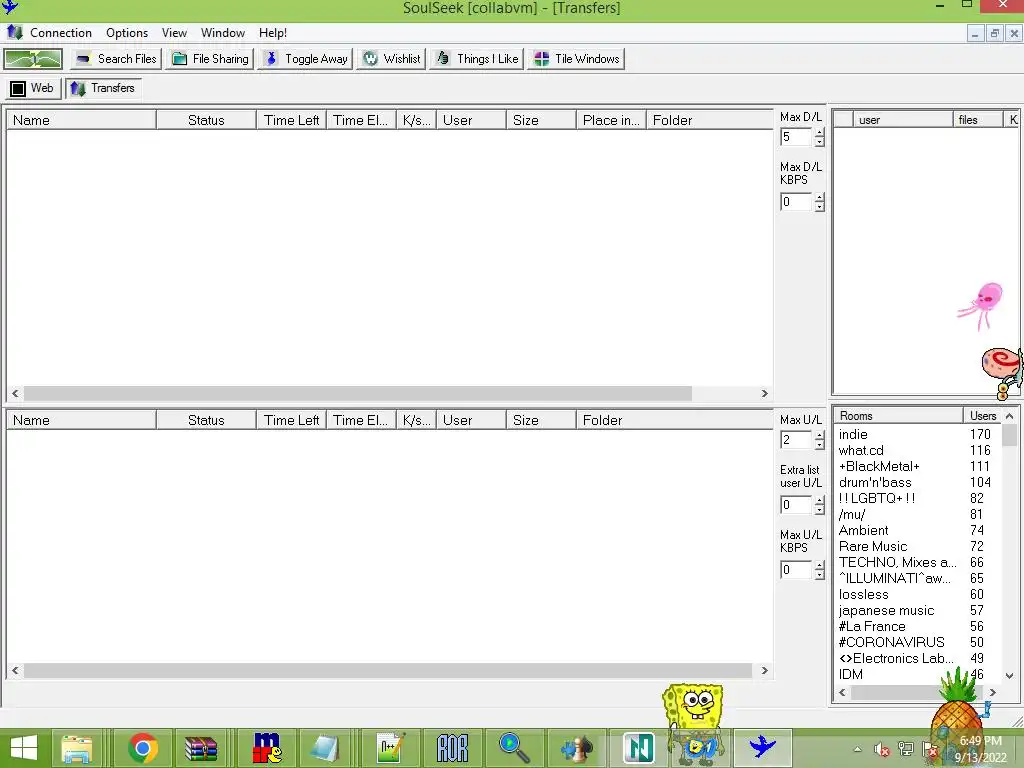Open the Options menu
This screenshot has height=768, width=1024.
click(127, 33)
